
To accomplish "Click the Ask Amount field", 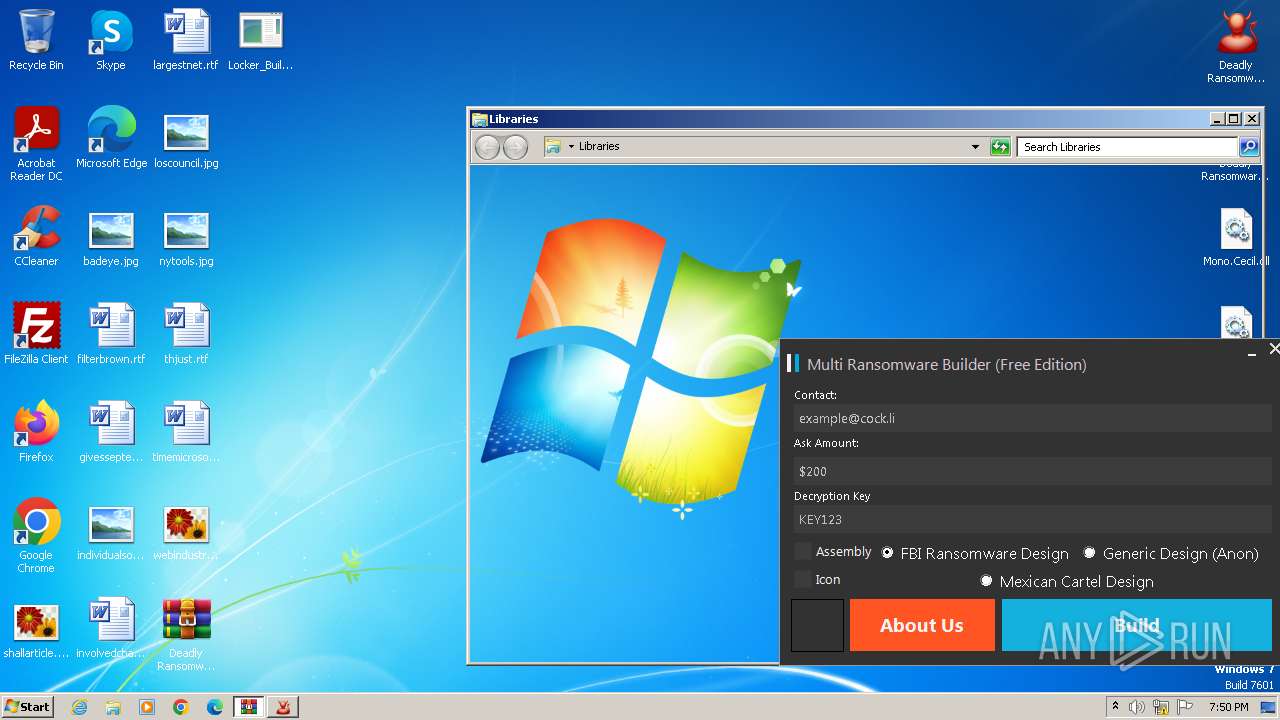I will [x=1033, y=471].
